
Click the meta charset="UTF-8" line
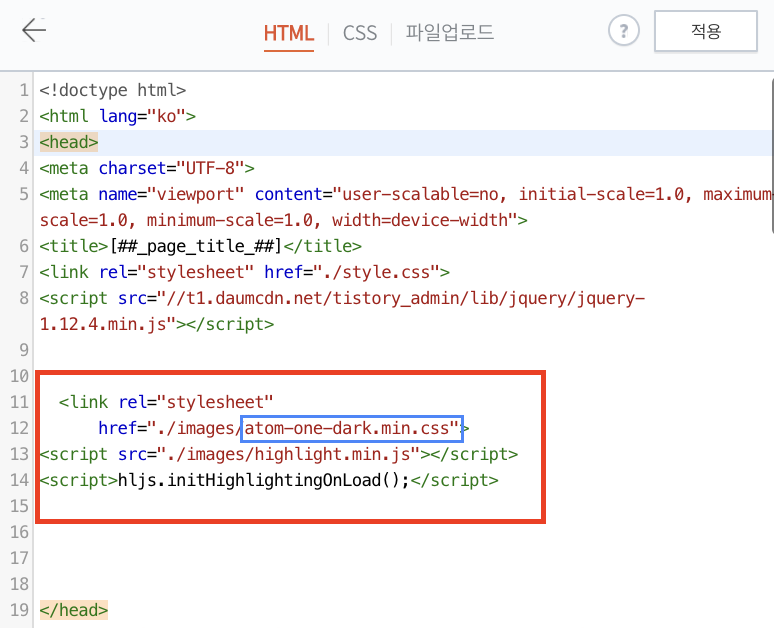click(x=147, y=168)
